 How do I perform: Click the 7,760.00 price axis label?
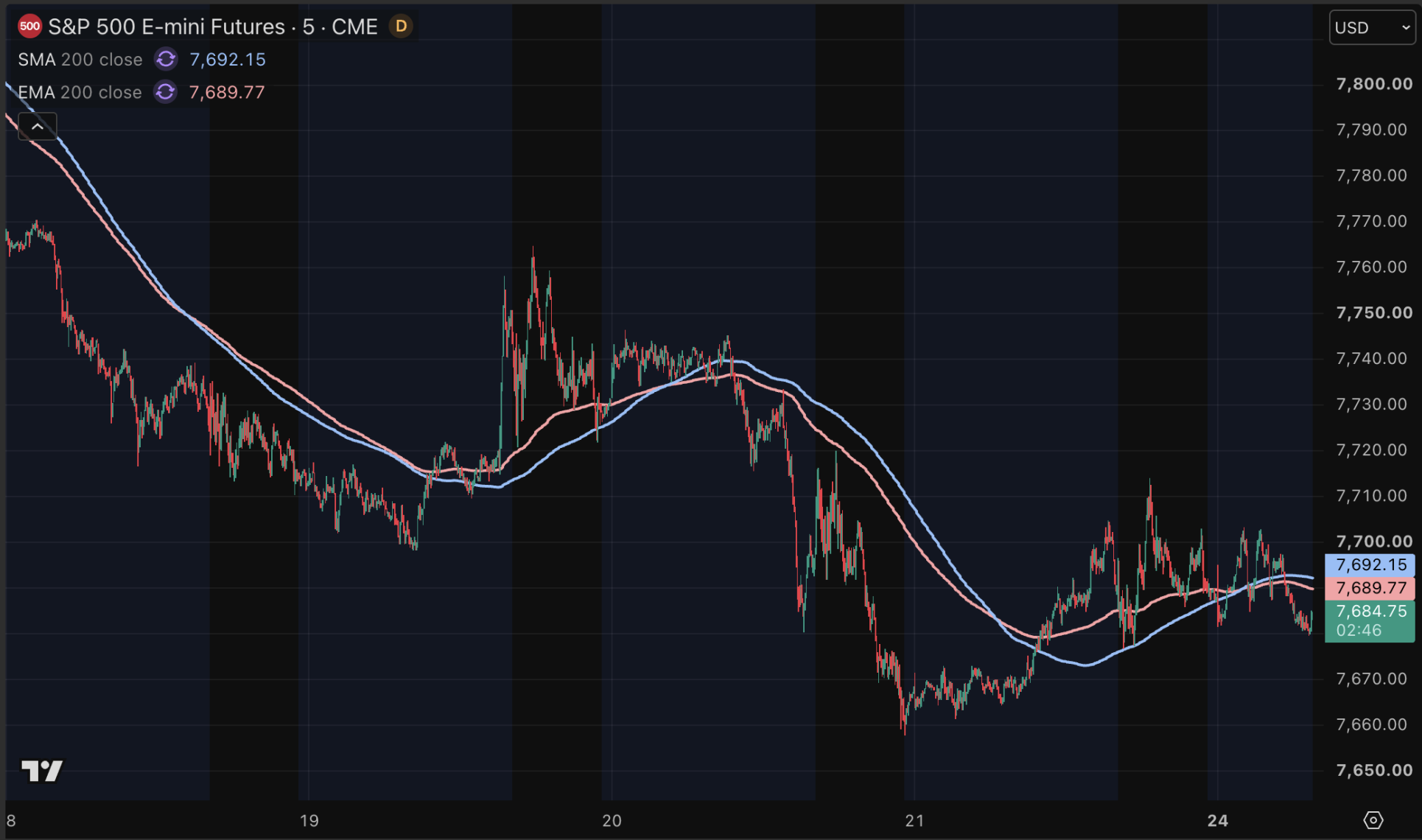coord(1372,267)
